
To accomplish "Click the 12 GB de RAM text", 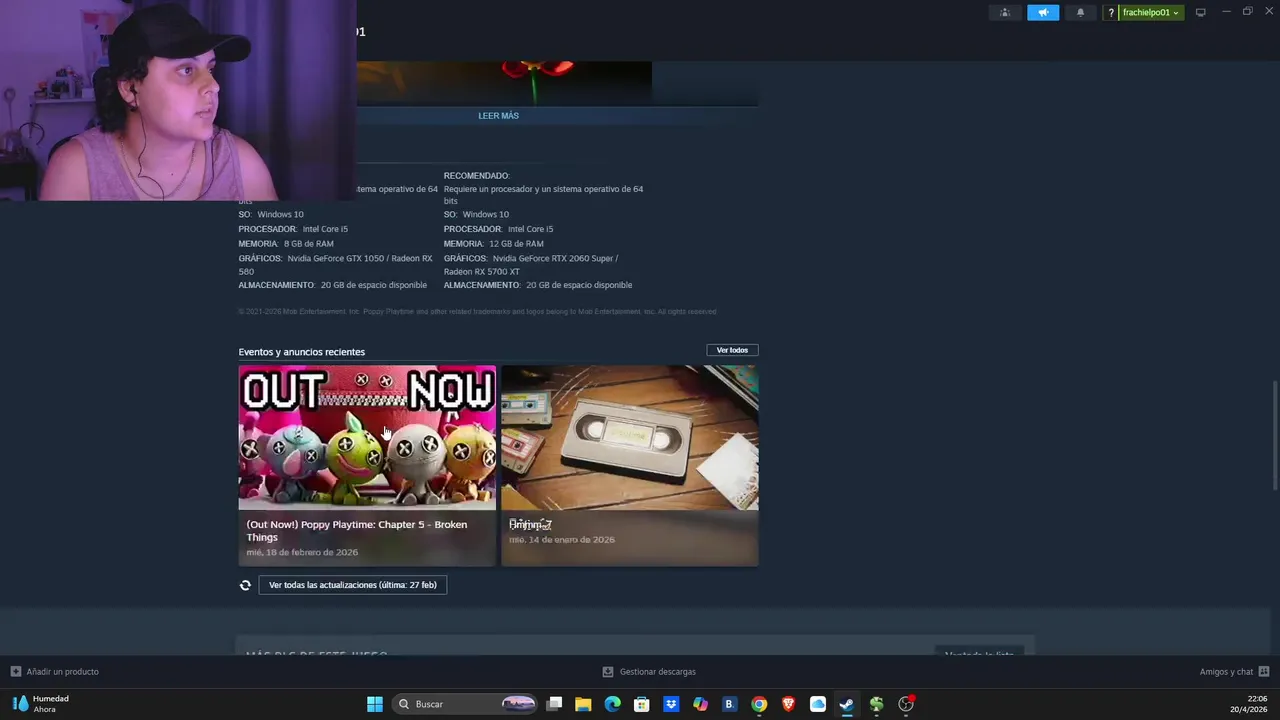I will pyautogui.click(x=516, y=244).
